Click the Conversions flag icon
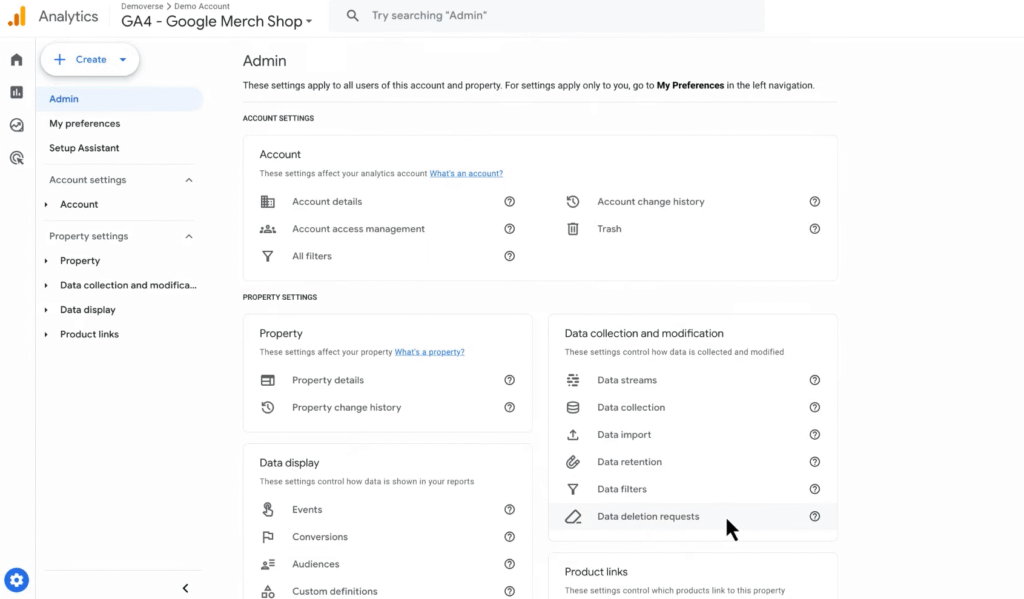Image resolution: width=1024 pixels, height=599 pixels. (268, 537)
